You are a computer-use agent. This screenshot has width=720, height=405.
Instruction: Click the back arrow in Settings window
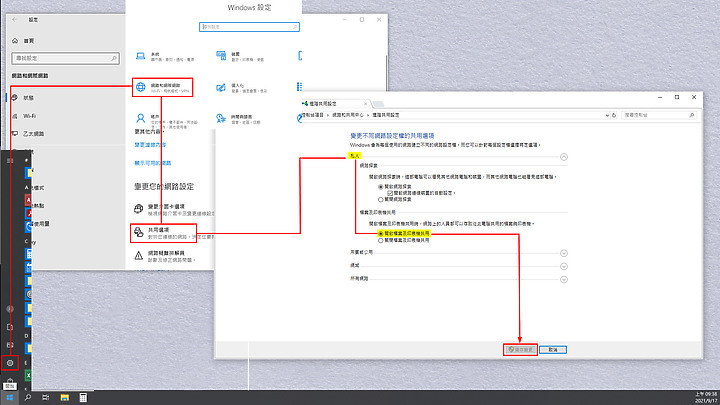coord(15,20)
